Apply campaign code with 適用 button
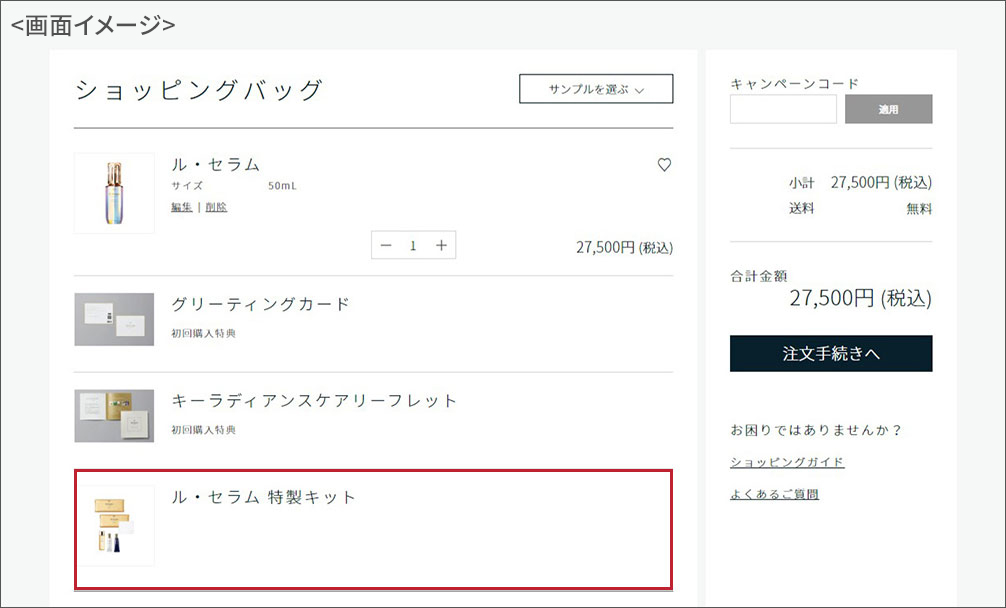 pos(889,109)
